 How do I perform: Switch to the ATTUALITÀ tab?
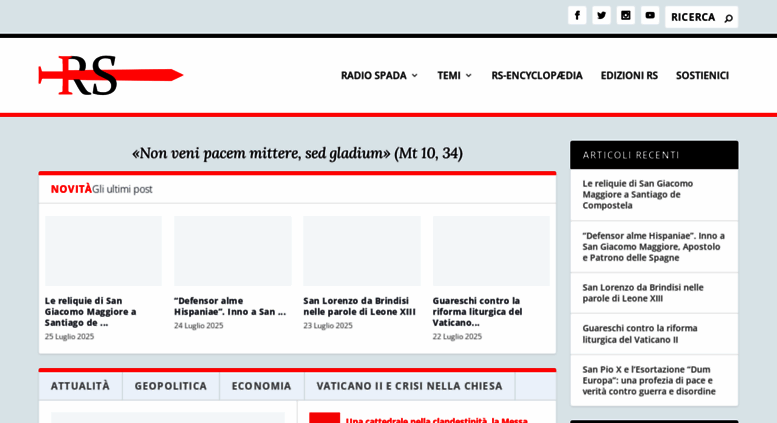pyautogui.click(x=80, y=386)
